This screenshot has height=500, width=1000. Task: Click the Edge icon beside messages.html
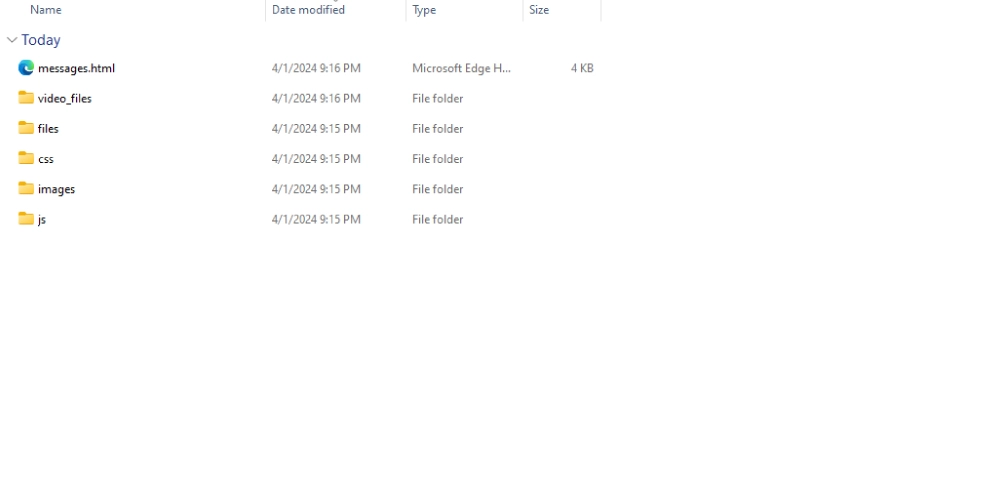coord(26,68)
